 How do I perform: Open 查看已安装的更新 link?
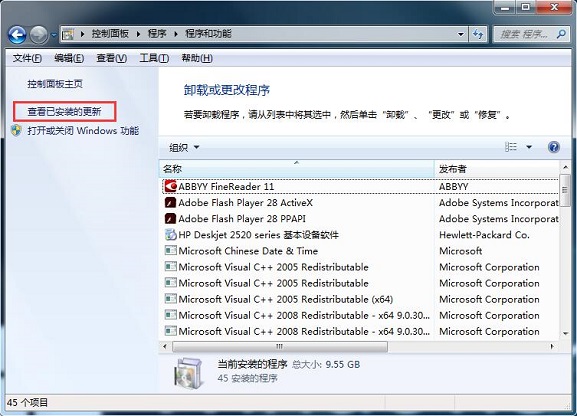point(64,112)
